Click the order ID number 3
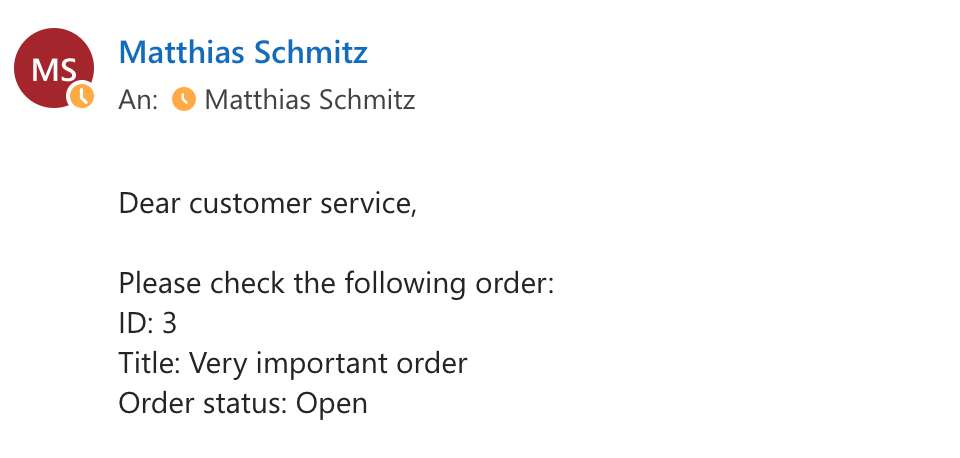Image resolution: width=960 pixels, height=458 pixels. click(x=170, y=324)
